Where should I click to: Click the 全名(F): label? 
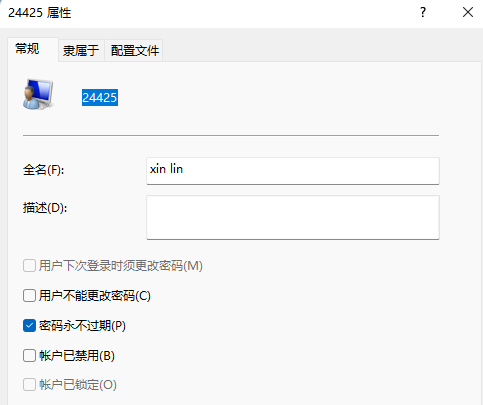click(43, 170)
